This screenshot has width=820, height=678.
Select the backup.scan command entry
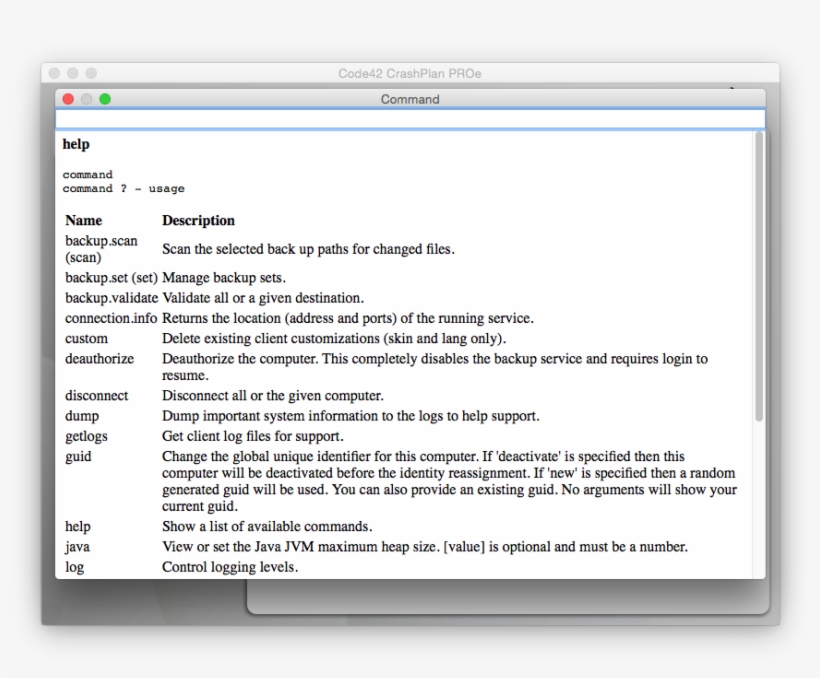[x=100, y=241]
